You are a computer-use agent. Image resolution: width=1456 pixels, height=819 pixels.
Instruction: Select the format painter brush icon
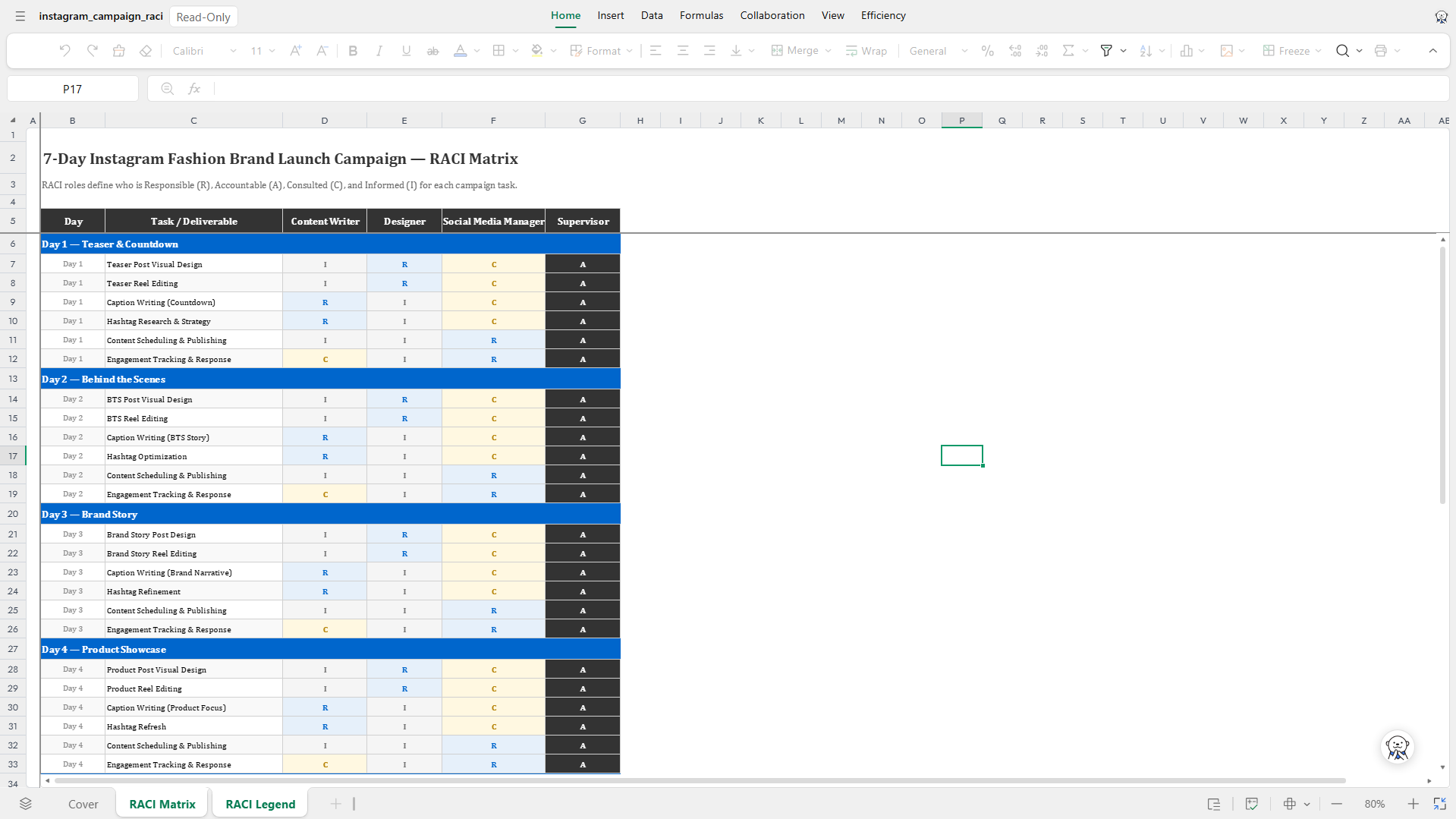tap(118, 51)
